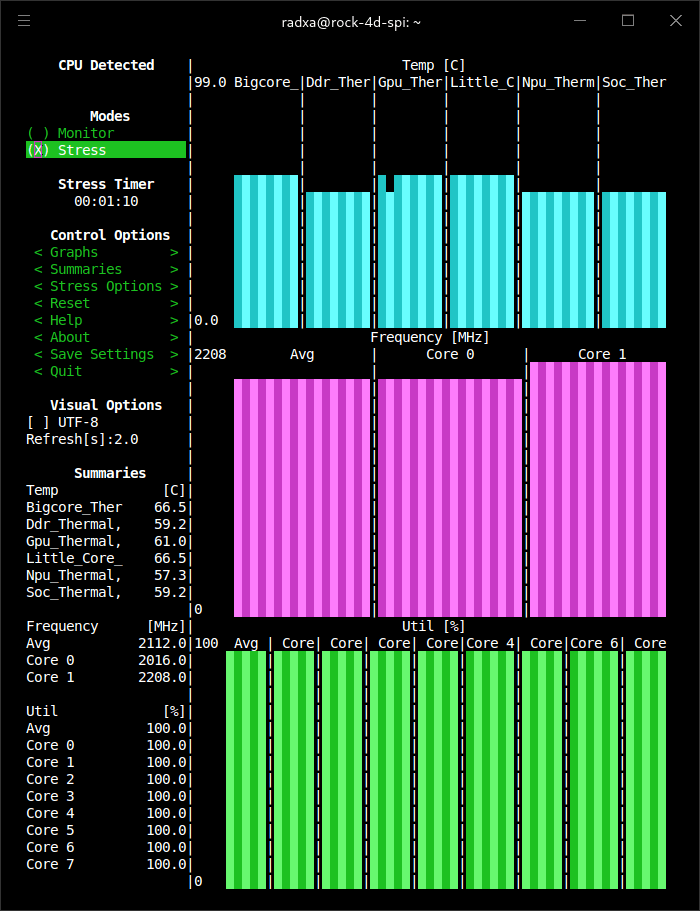Click the Bigcore temperature bar graph
The width and height of the screenshot is (700, 911).
point(266,251)
